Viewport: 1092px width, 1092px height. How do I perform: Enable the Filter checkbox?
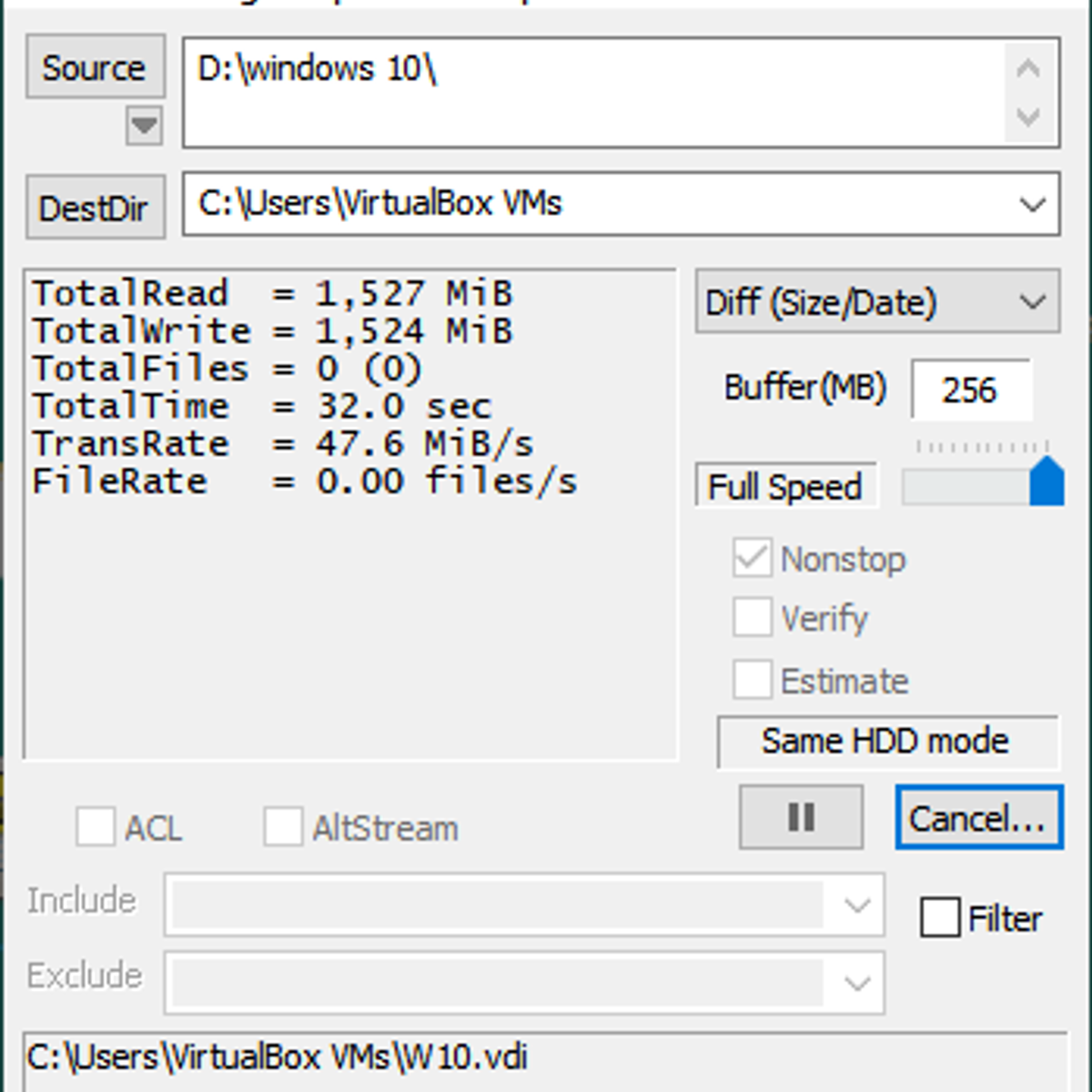coord(939,918)
